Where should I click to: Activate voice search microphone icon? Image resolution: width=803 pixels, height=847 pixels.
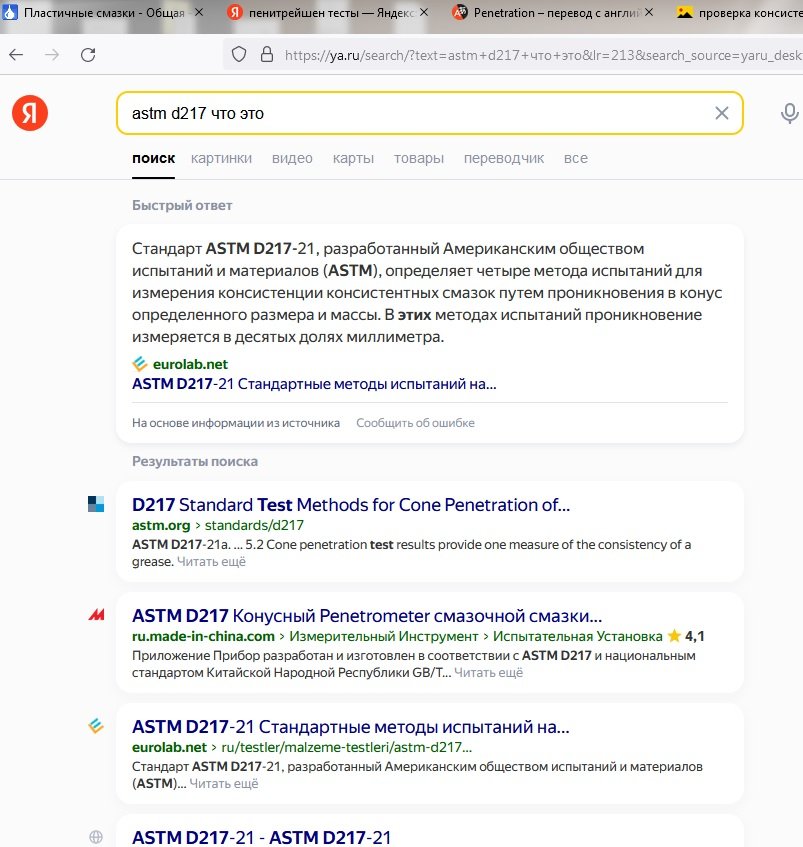click(789, 113)
